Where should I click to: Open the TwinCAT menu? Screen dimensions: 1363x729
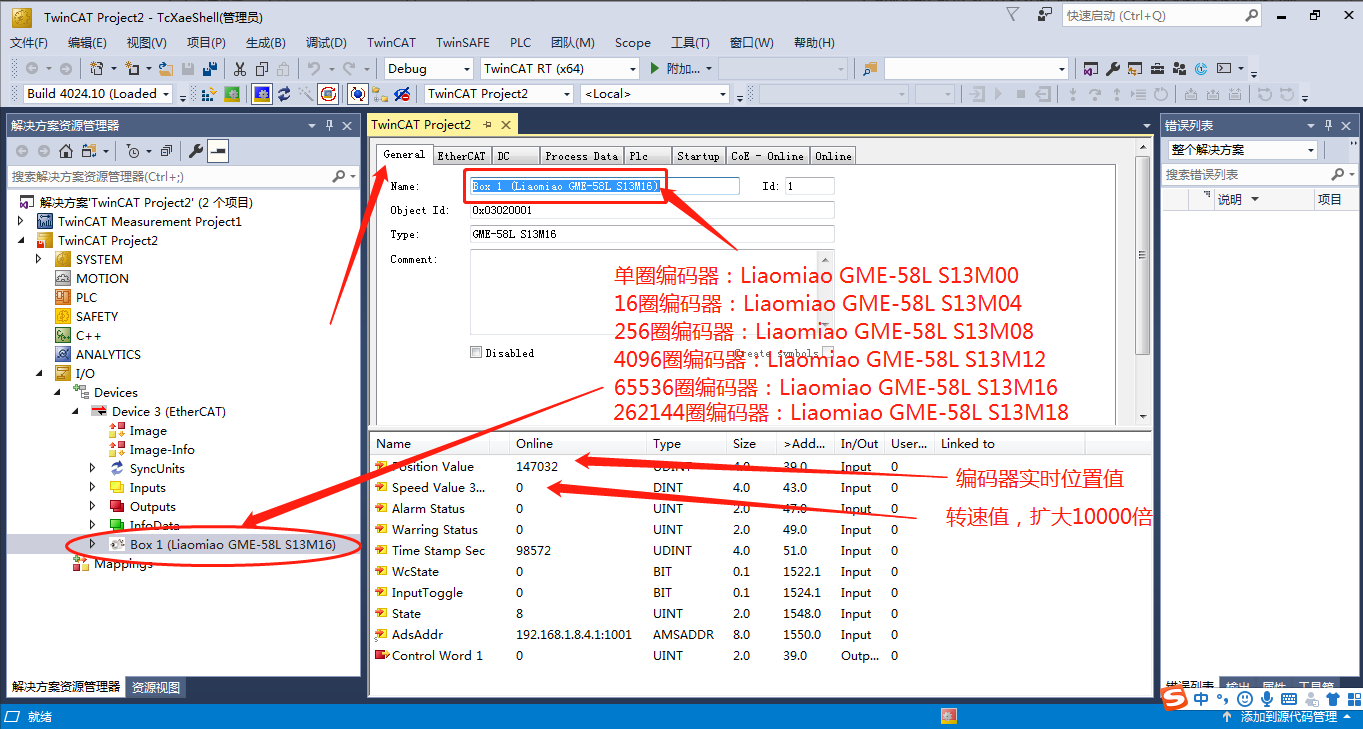click(x=391, y=43)
